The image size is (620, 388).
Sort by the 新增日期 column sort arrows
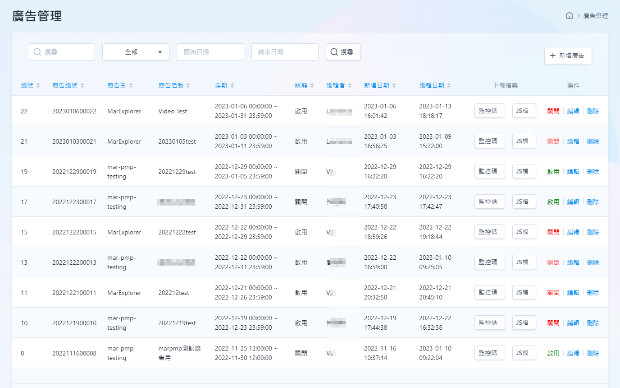tap(394, 85)
